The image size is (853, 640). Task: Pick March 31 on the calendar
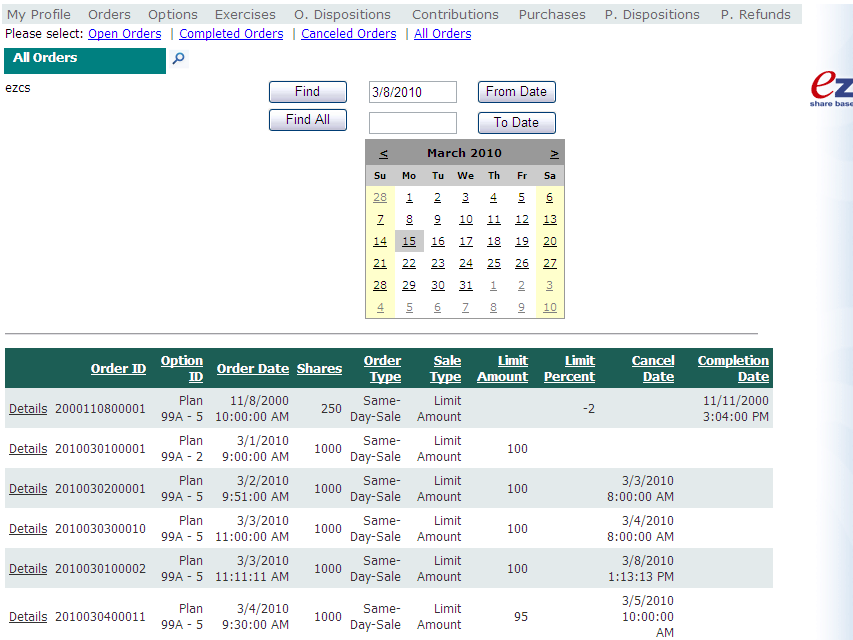[465, 285]
